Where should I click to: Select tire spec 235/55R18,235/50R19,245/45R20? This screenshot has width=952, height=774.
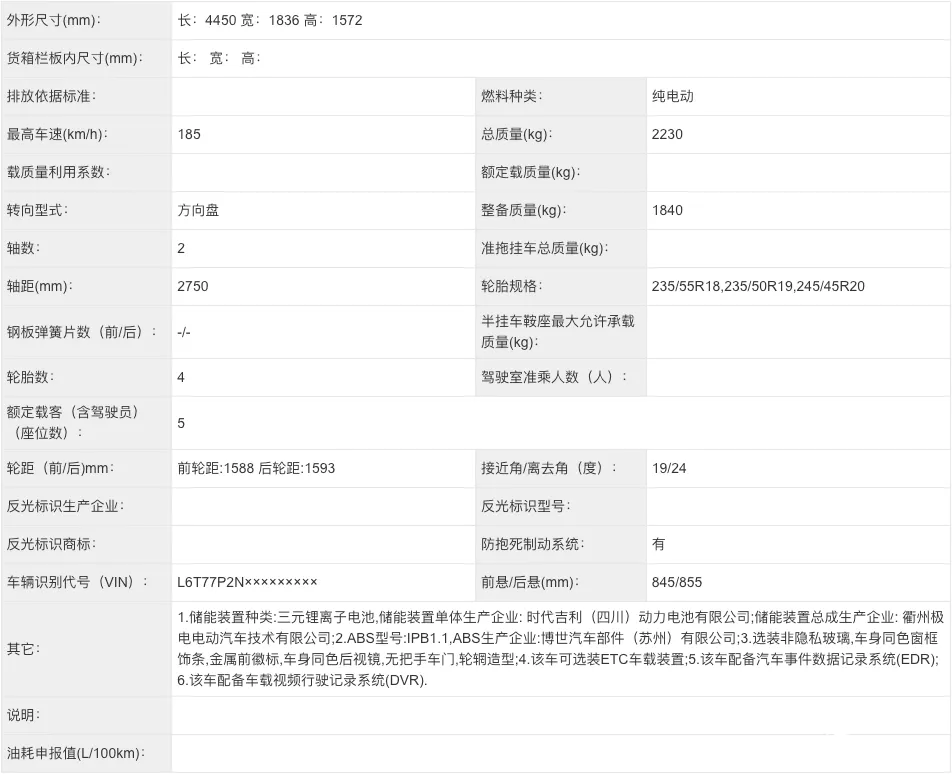(x=758, y=287)
